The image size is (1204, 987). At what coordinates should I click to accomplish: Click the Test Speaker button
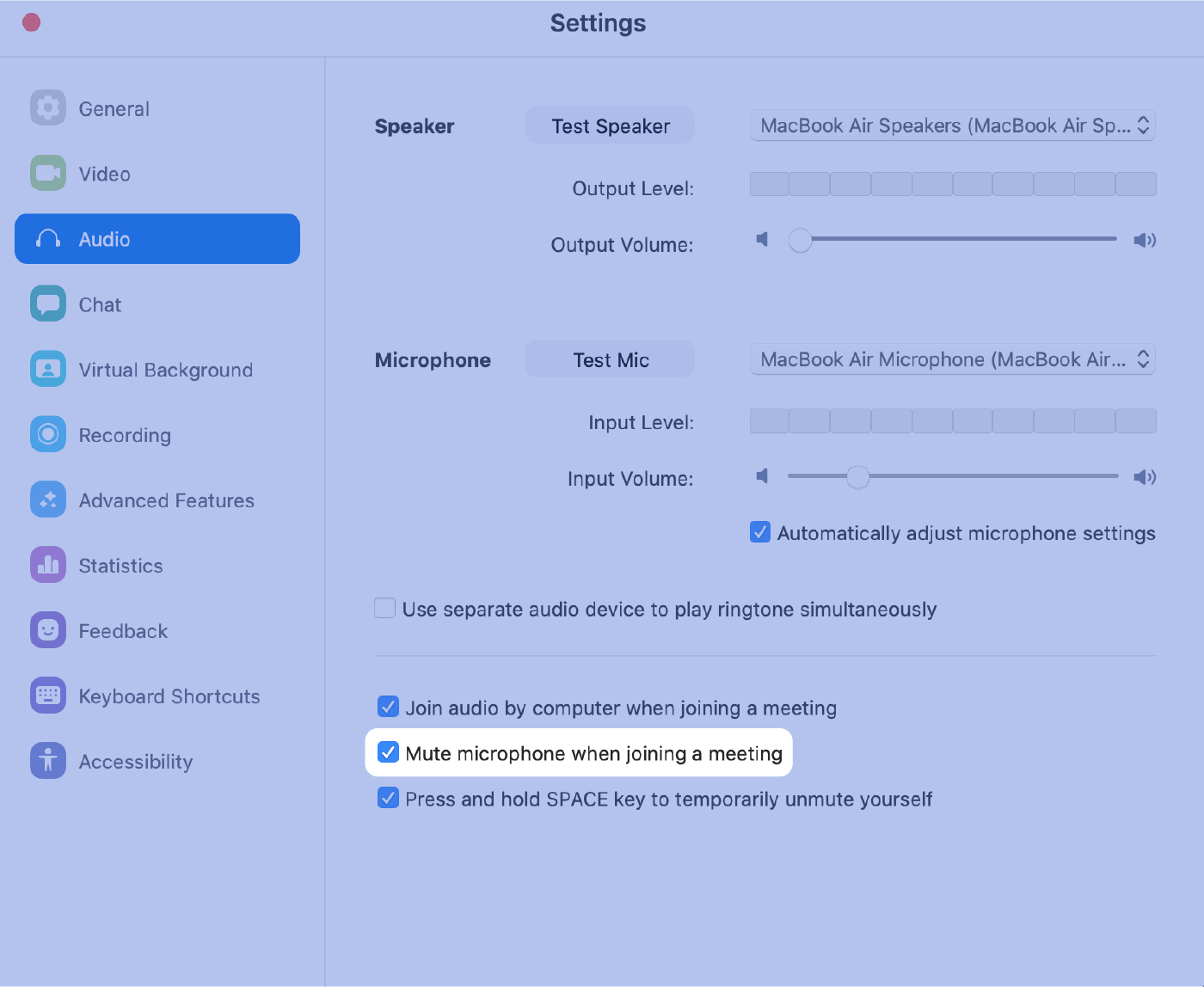(x=610, y=126)
